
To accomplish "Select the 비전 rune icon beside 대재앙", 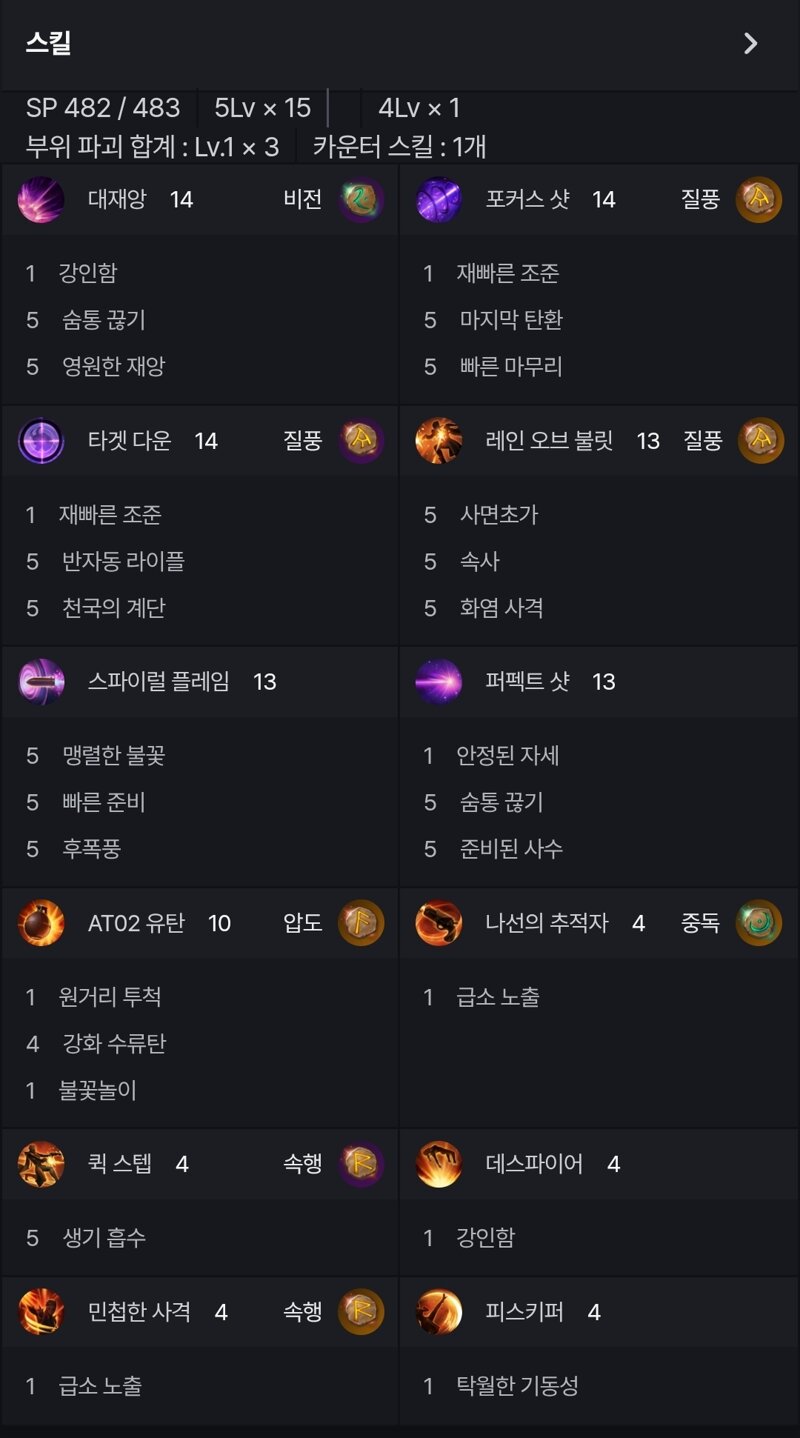I will (361, 199).
